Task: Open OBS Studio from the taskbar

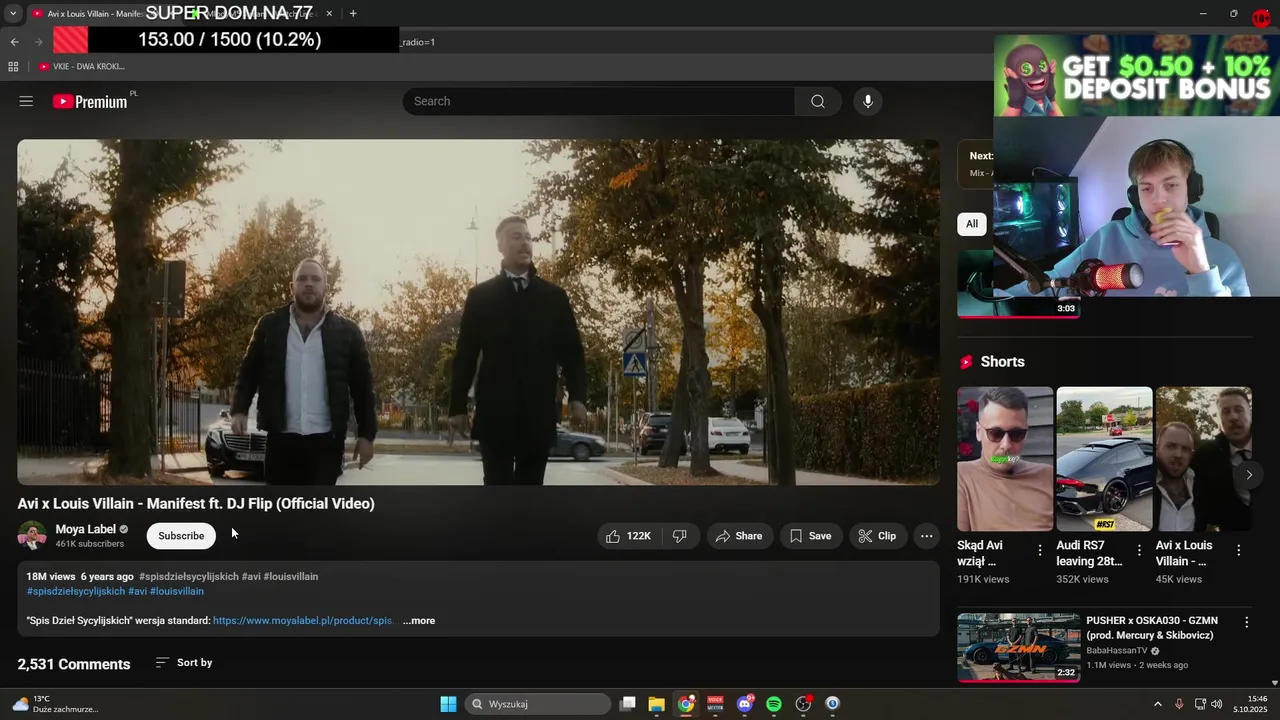Action: pyautogui.click(x=803, y=704)
